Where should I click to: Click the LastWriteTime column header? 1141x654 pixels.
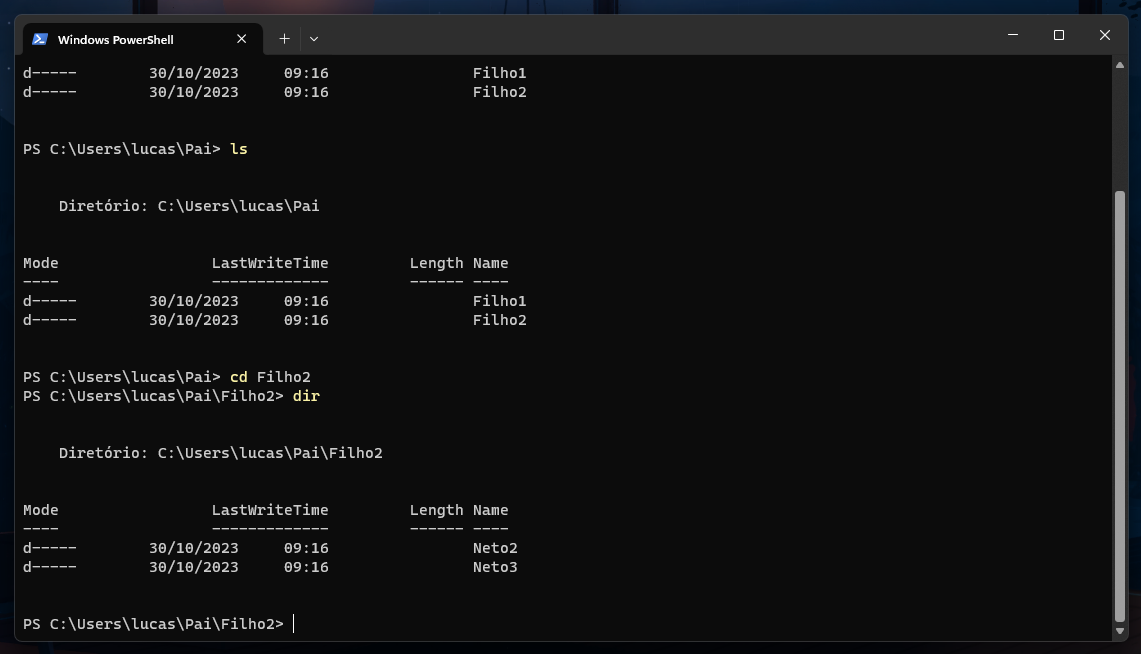point(270,509)
